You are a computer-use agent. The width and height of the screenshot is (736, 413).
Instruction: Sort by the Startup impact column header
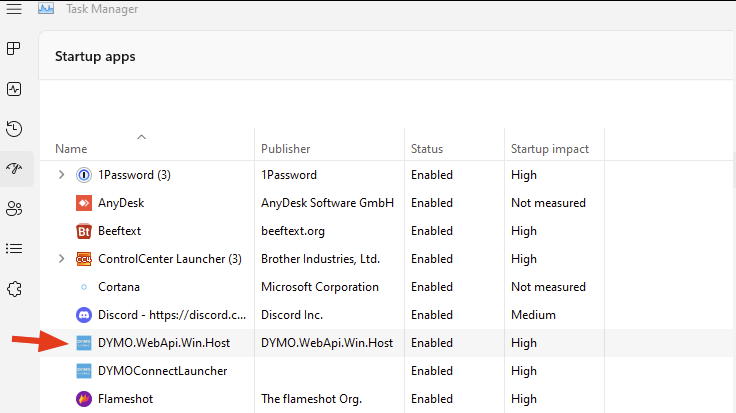pos(550,149)
